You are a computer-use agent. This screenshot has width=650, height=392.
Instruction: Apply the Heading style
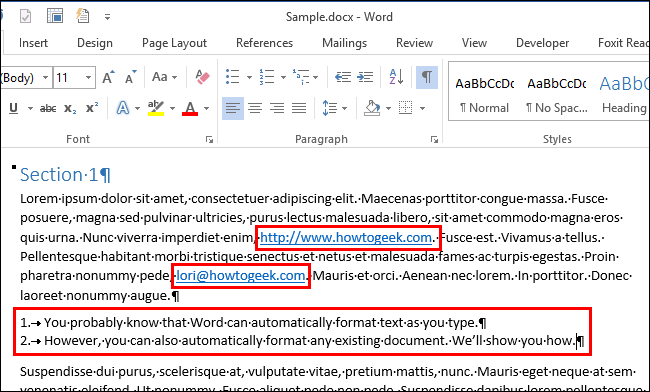click(x=624, y=95)
